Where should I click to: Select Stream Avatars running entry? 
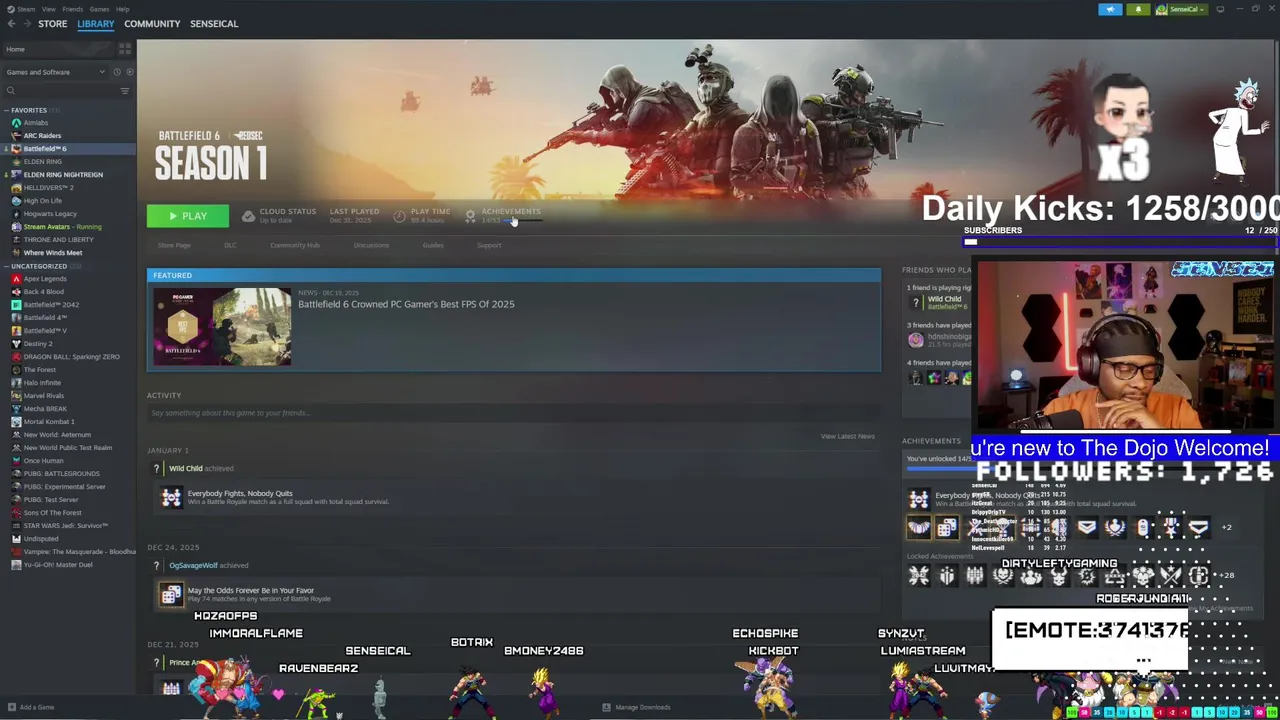coord(62,227)
